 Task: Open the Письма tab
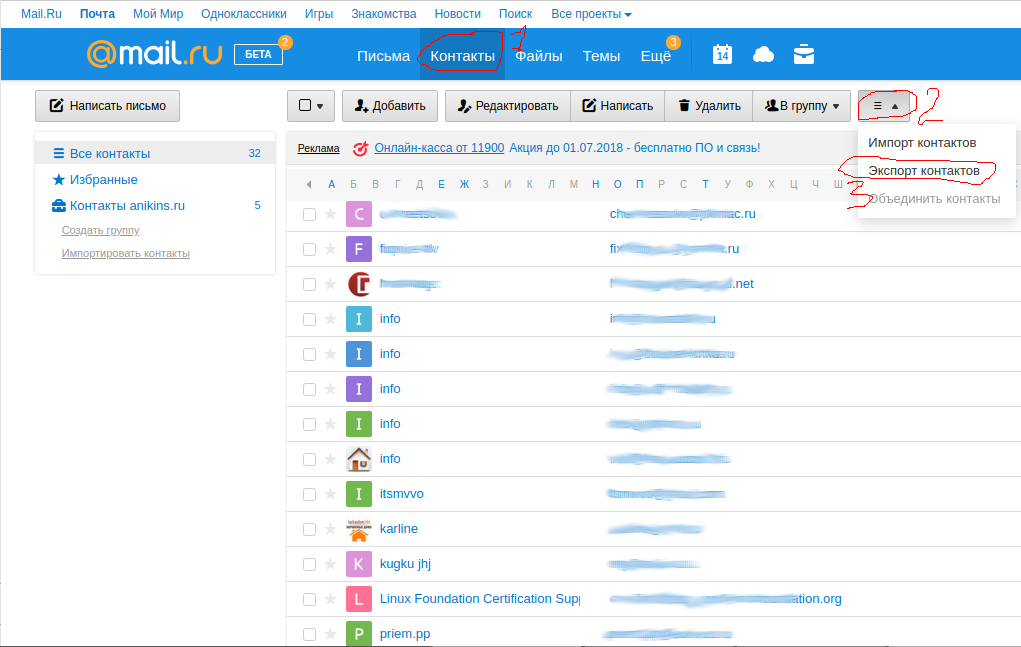[384, 56]
